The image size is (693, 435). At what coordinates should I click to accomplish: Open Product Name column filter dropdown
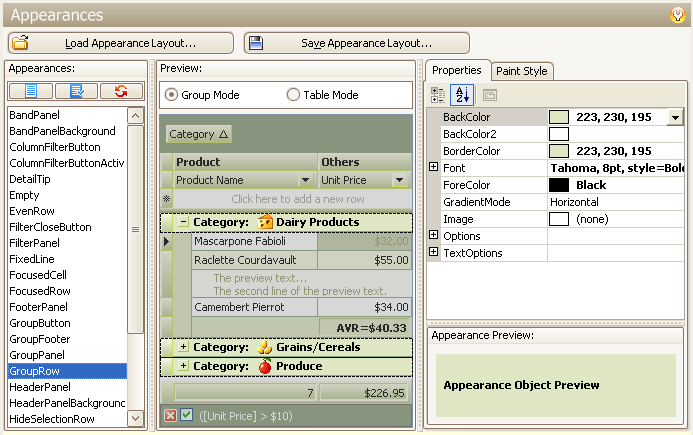305,180
